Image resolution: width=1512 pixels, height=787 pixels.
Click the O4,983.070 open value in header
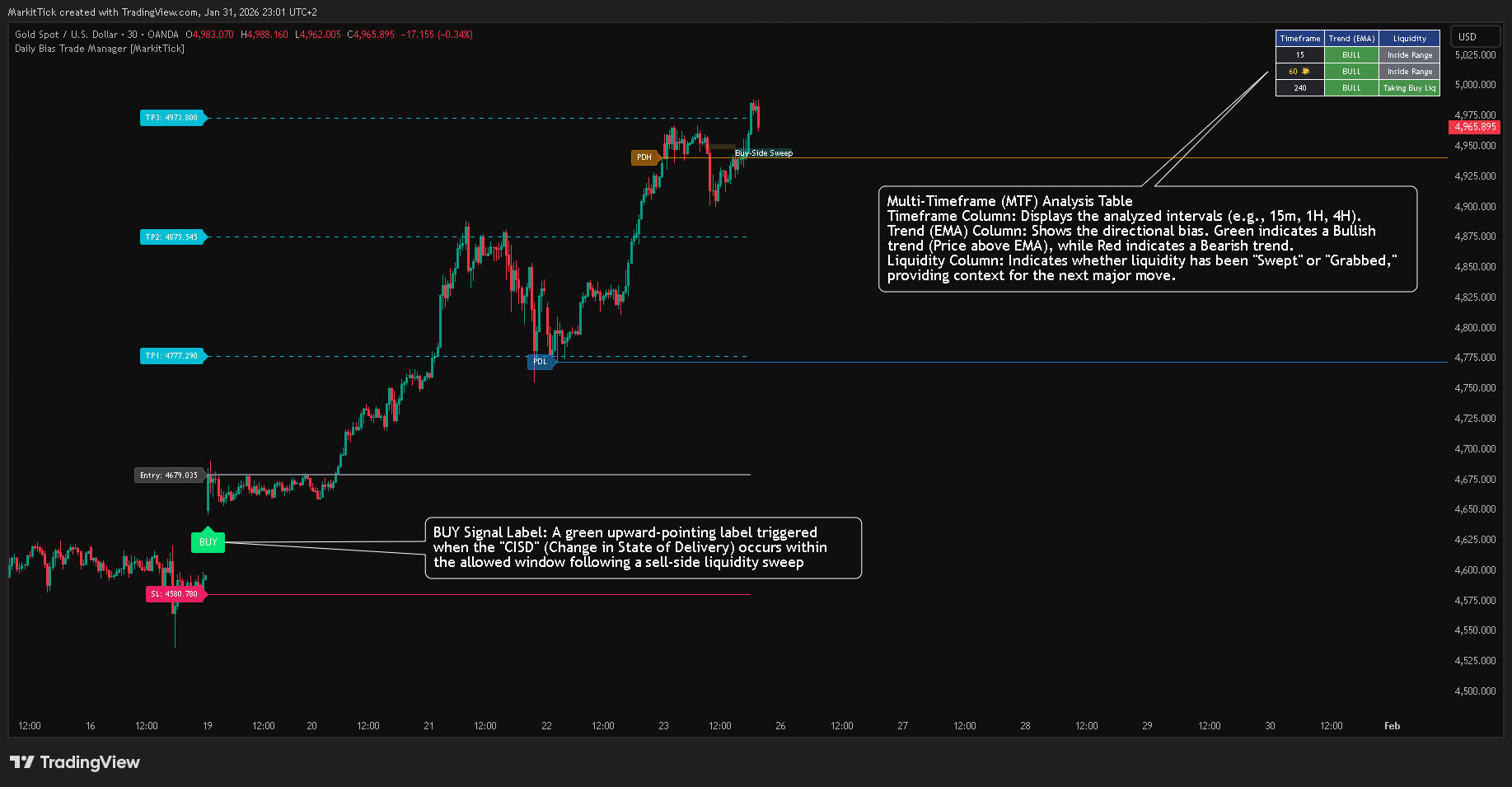point(210,35)
